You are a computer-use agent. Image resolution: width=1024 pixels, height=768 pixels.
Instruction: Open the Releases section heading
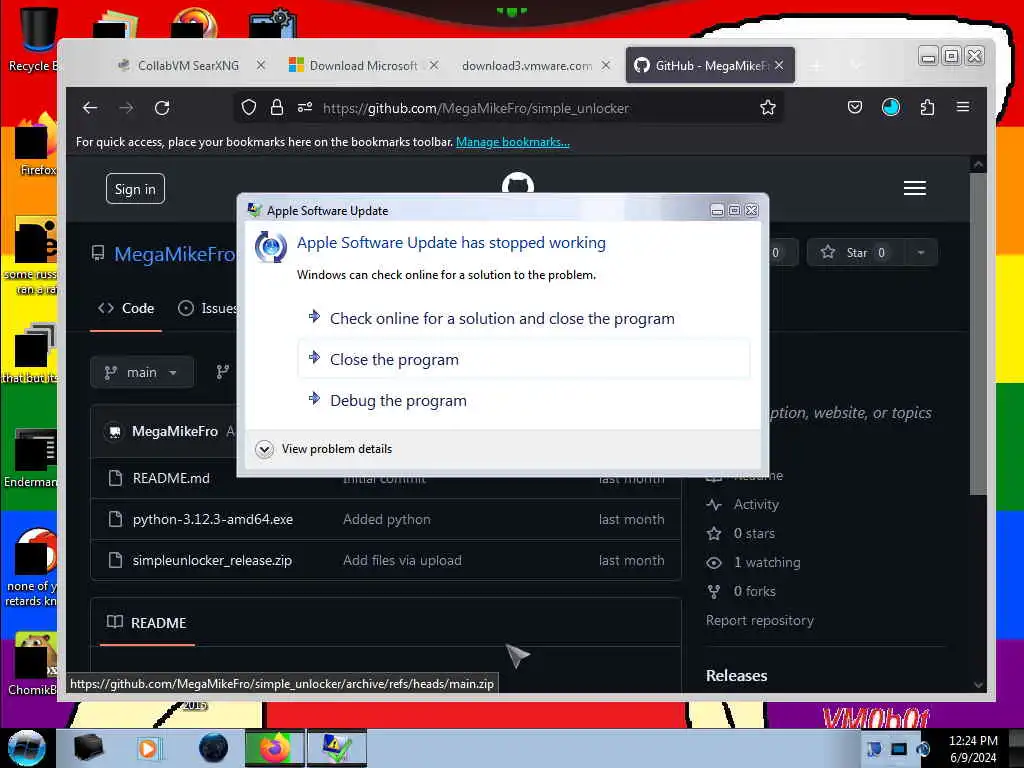click(x=736, y=676)
